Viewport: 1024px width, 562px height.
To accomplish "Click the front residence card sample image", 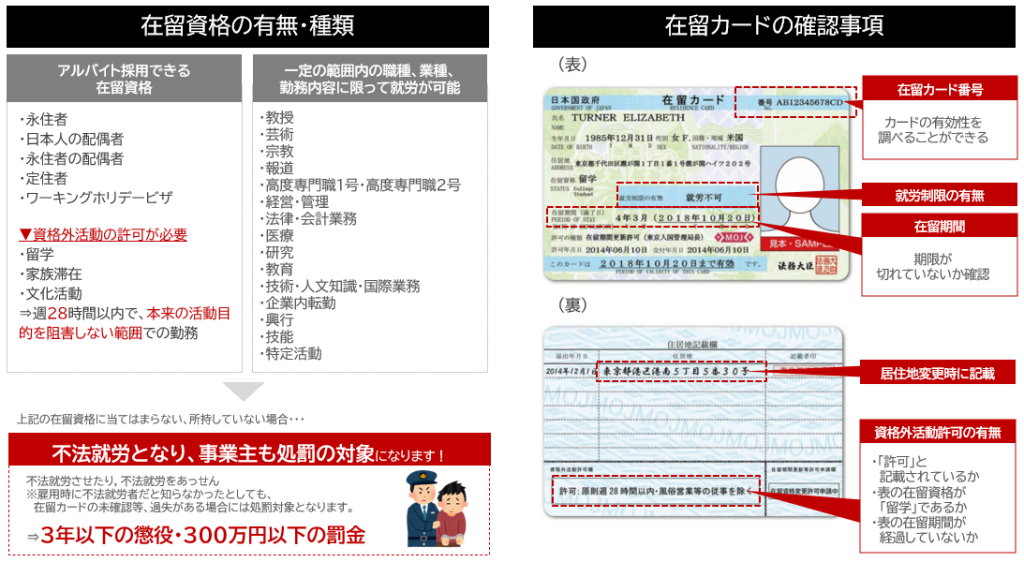I will click(x=697, y=185).
